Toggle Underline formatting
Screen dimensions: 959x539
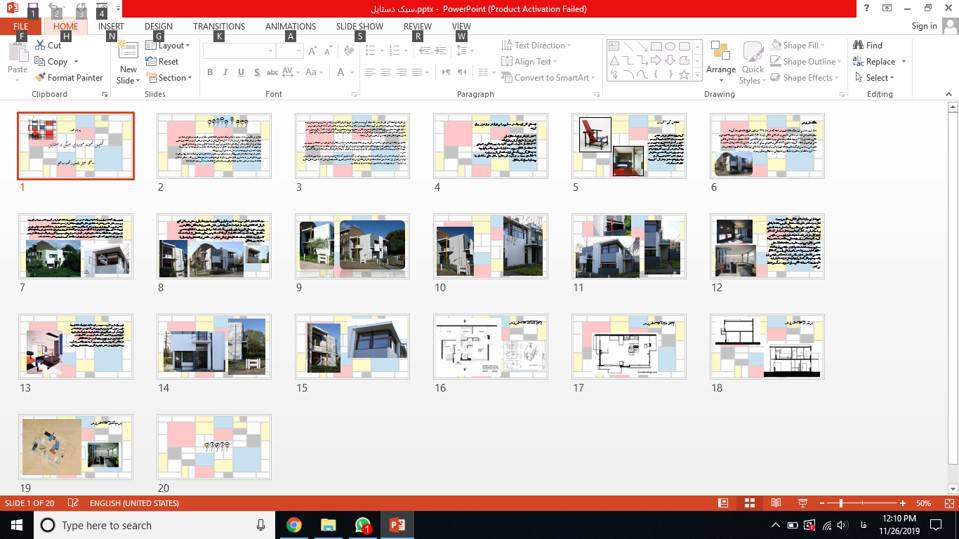click(x=241, y=72)
